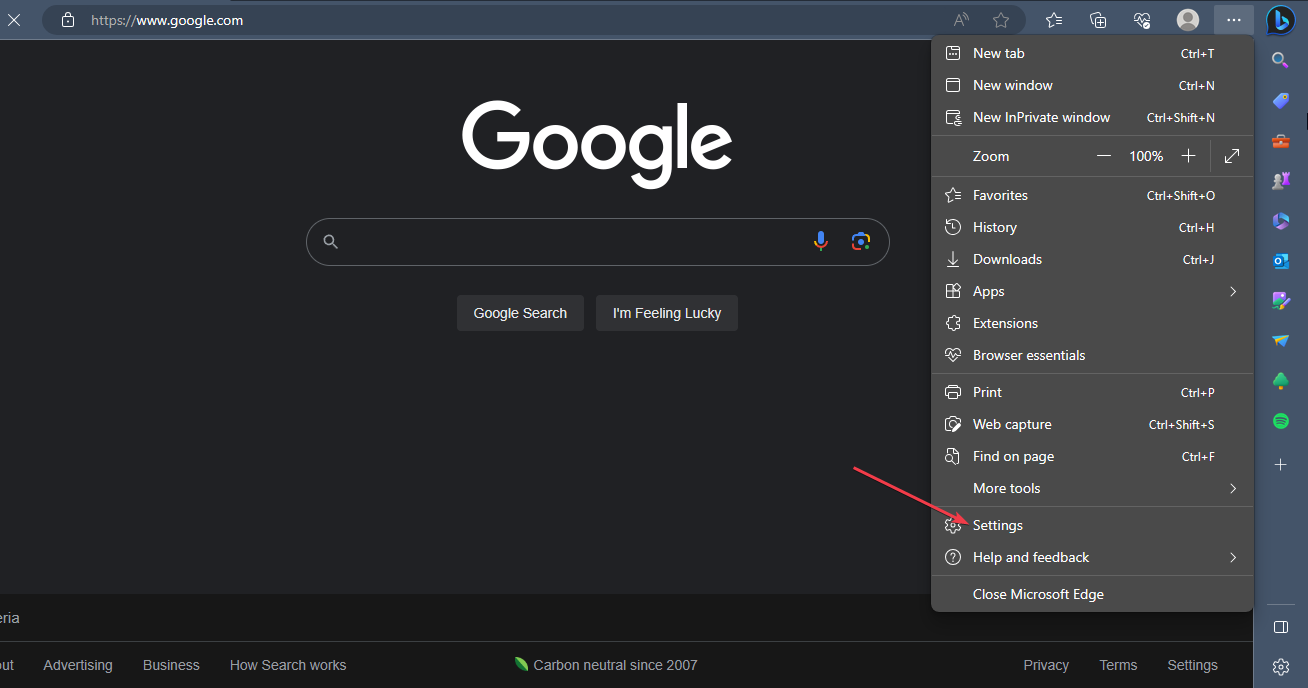1308x688 pixels.
Task: Select New window menu item
Action: [x=1092, y=85]
